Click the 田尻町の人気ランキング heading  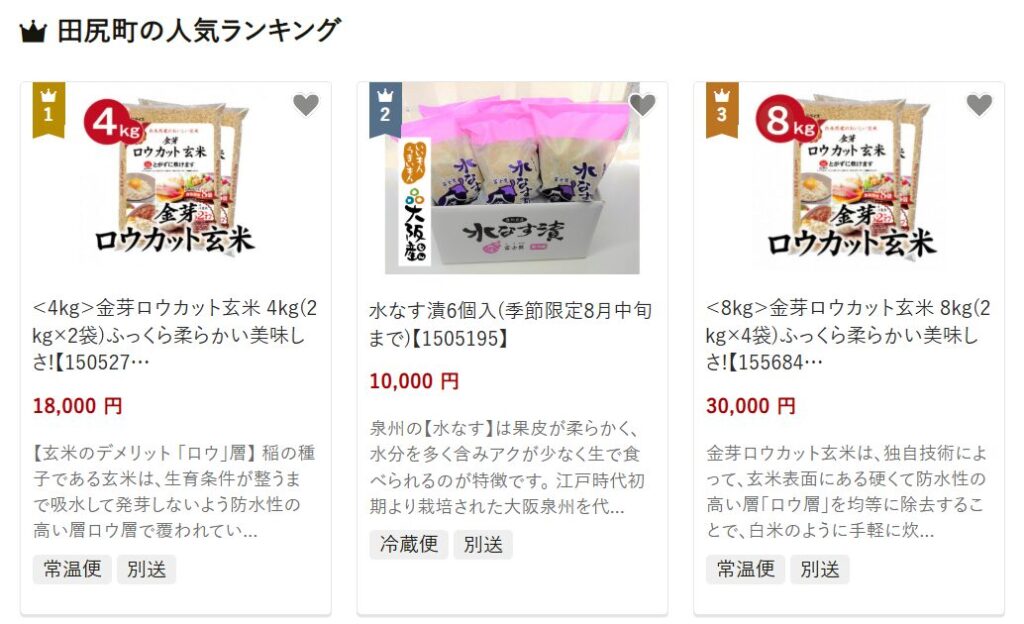tap(199, 31)
